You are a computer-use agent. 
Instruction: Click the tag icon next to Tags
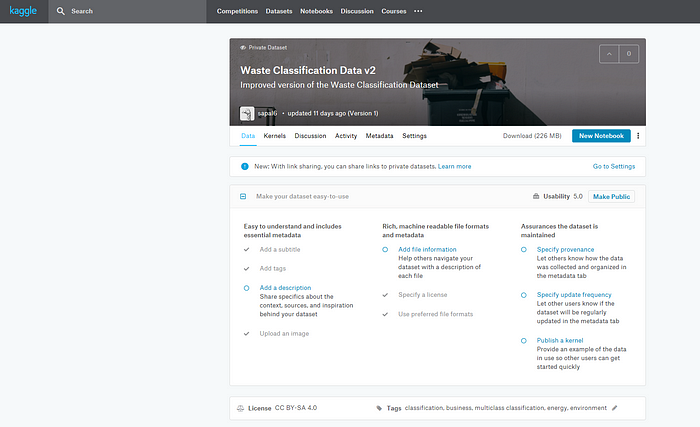point(379,408)
